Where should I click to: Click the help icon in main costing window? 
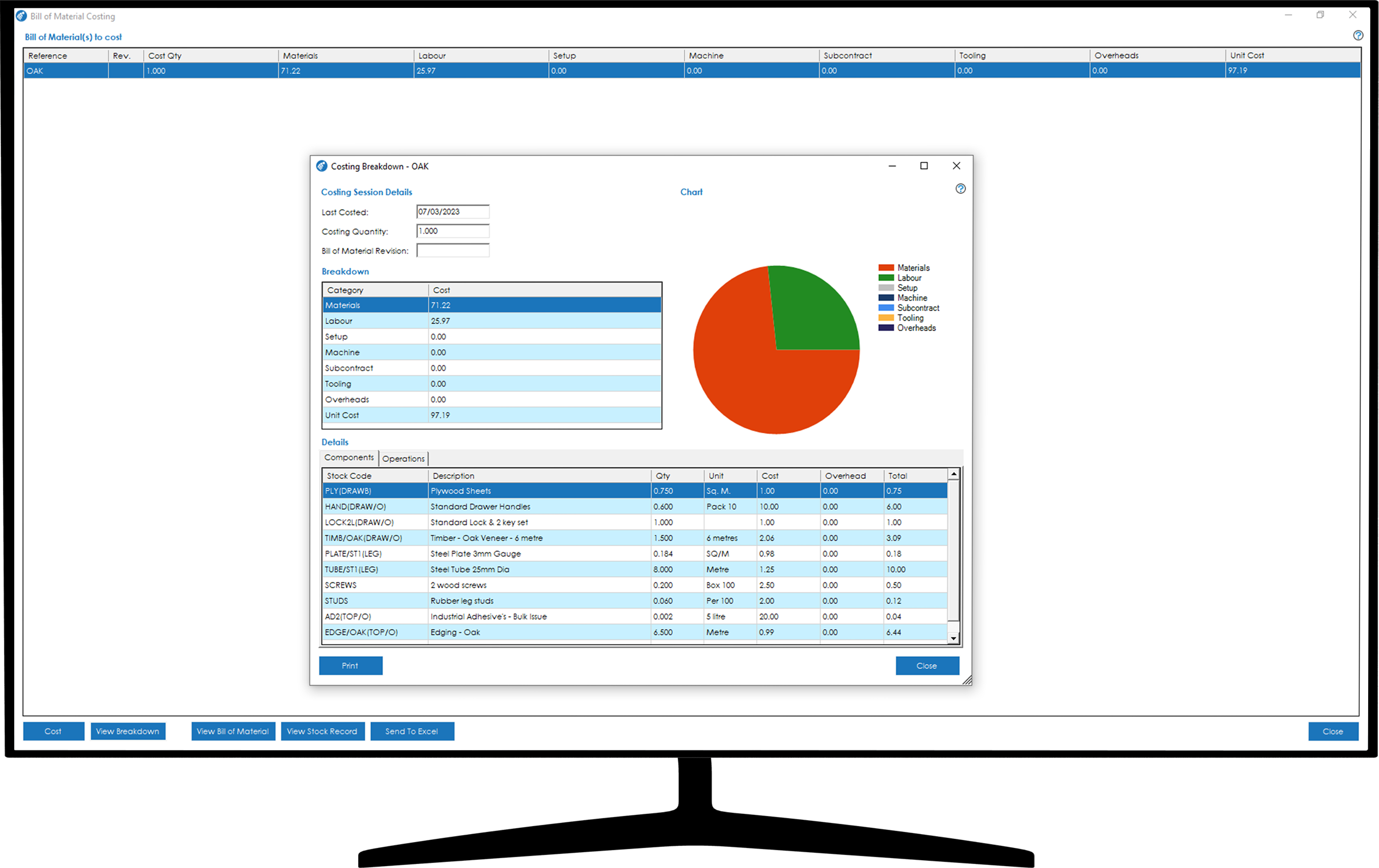point(1358,35)
